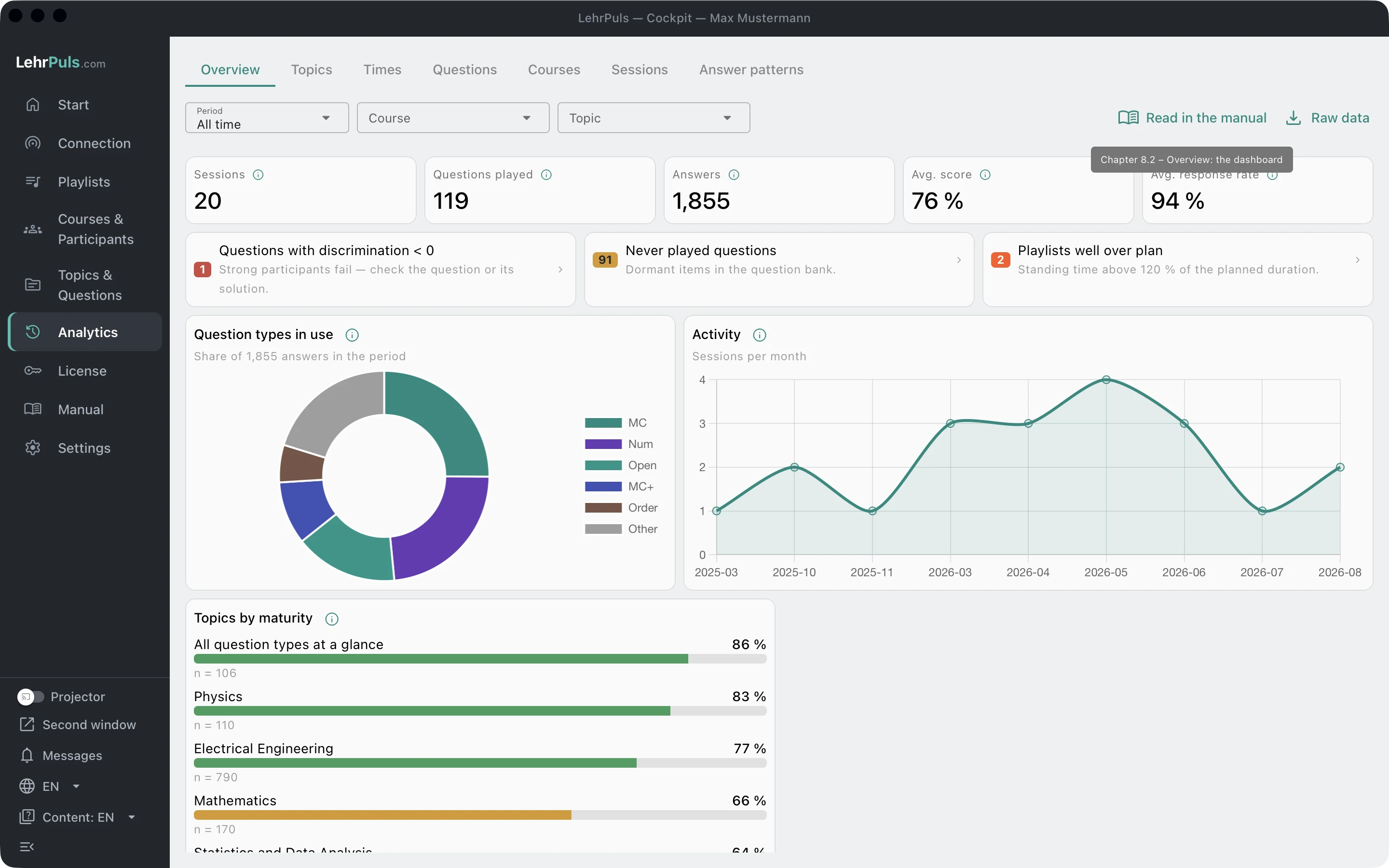Image resolution: width=1389 pixels, height=868 pixels.
Task: Open the Period dropdown
Action: pos(267,118)
